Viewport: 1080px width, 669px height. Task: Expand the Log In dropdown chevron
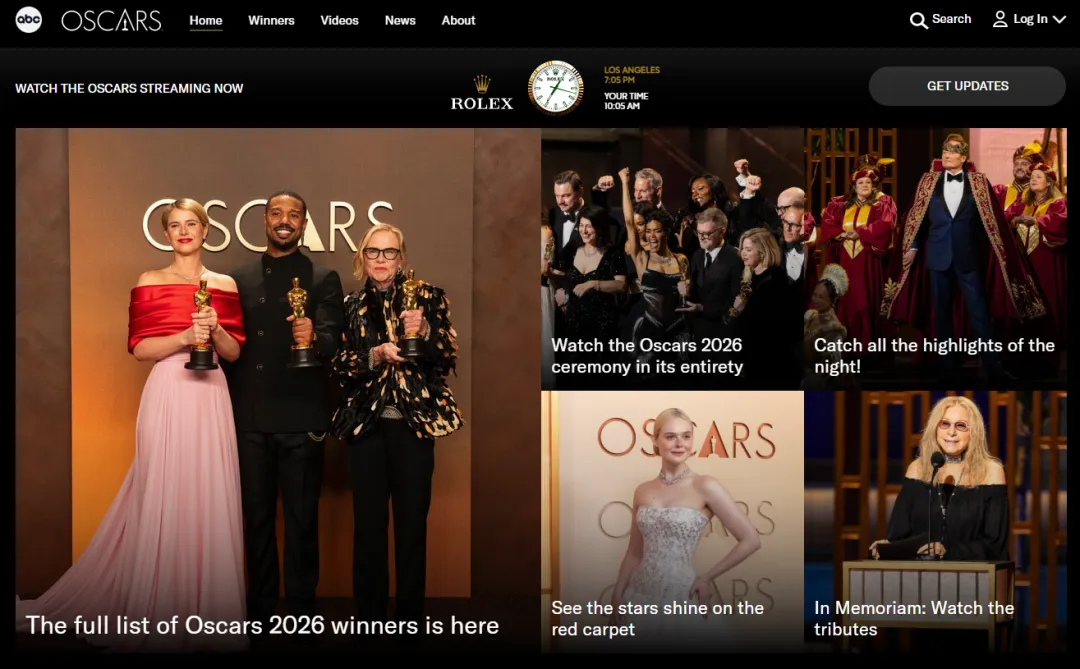coord(1059,20)
